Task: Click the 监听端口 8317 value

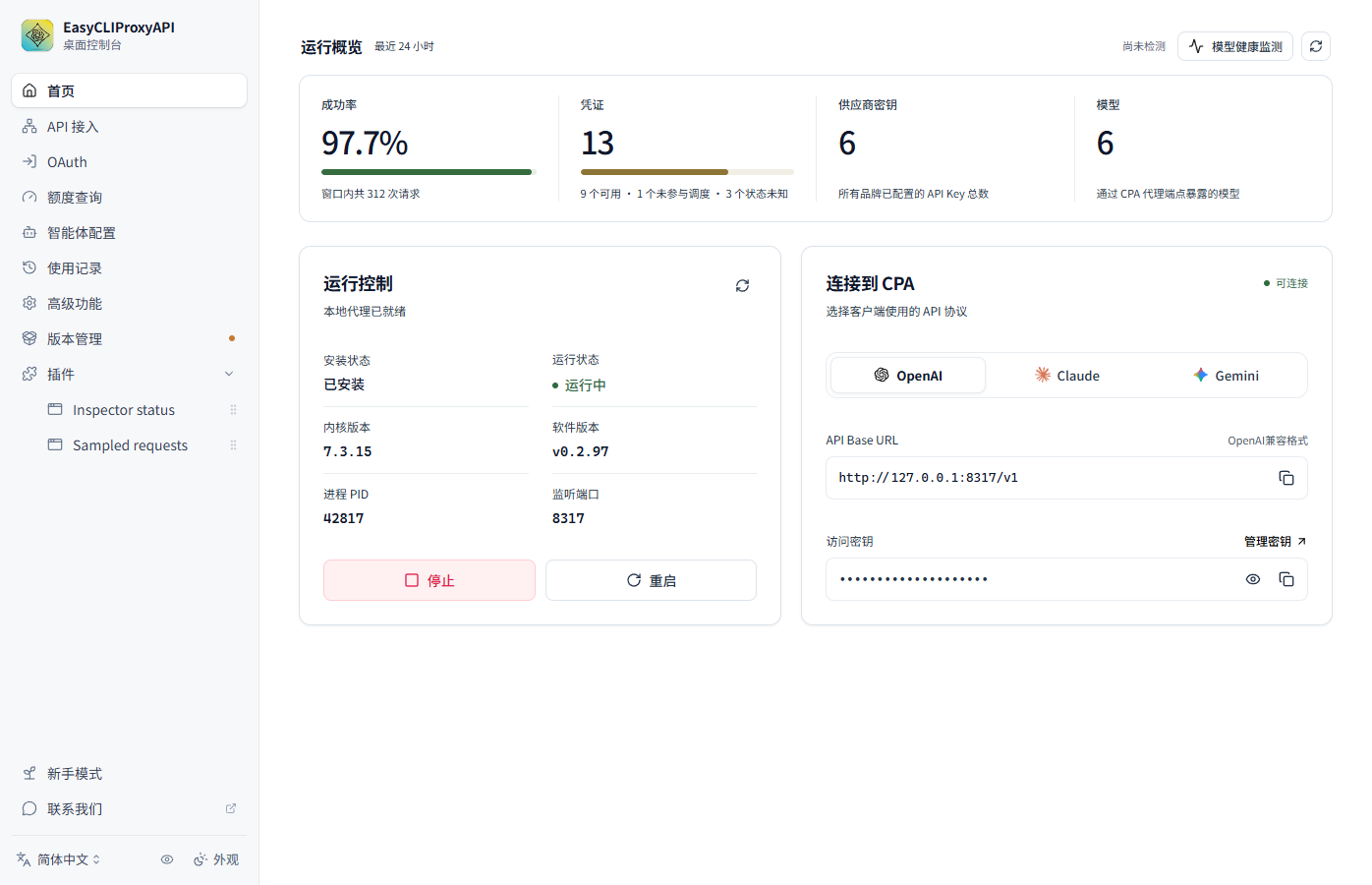Action: pos(568,518)
